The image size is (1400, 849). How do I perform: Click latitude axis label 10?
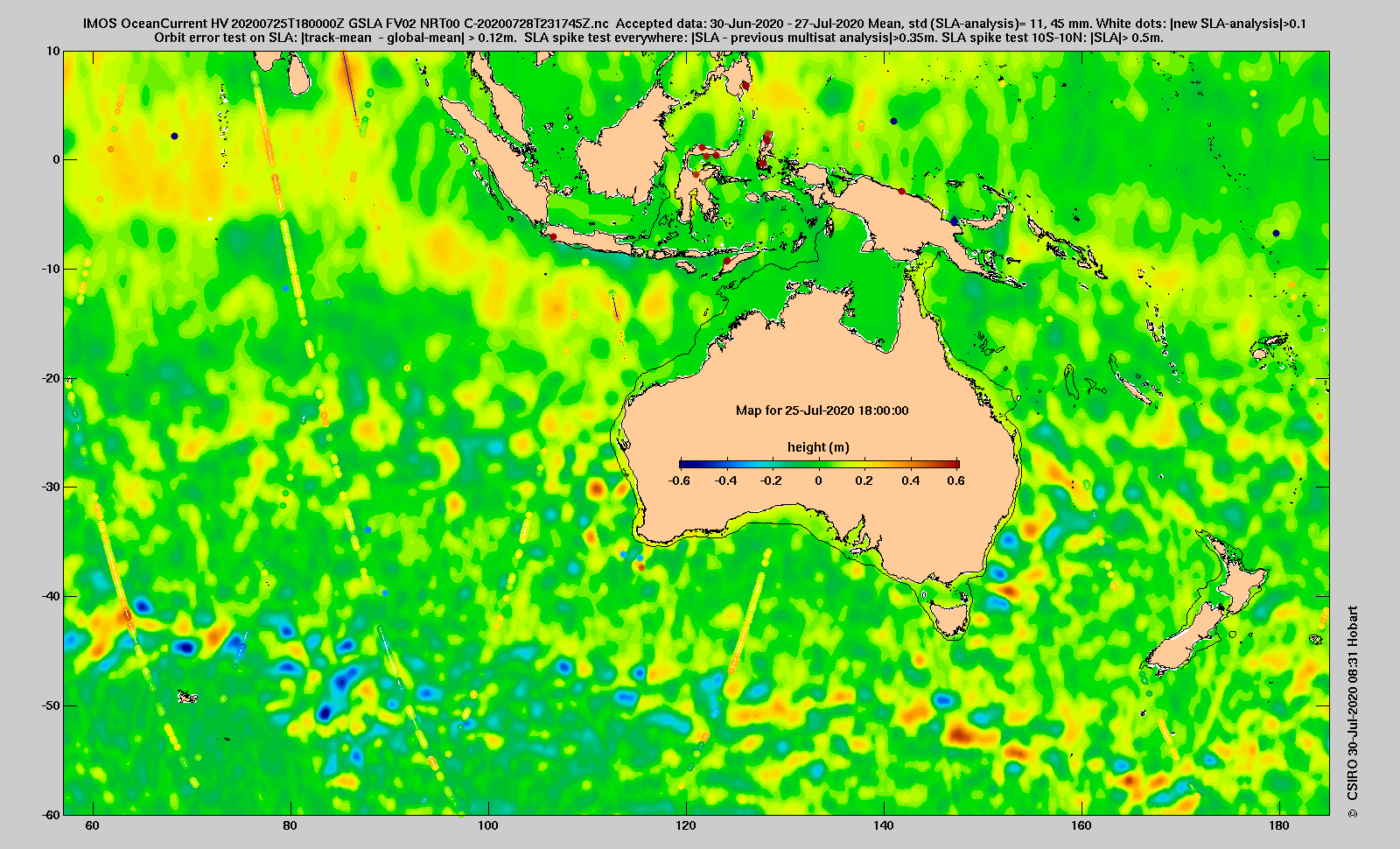[x=54, y=51]
